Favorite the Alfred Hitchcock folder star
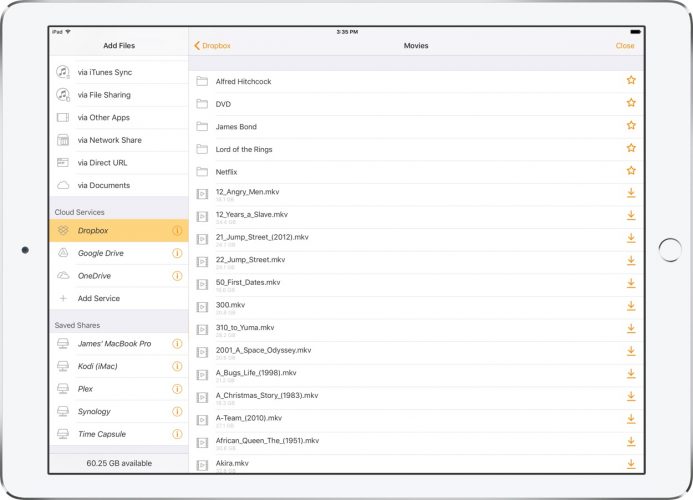 [631, 80]
